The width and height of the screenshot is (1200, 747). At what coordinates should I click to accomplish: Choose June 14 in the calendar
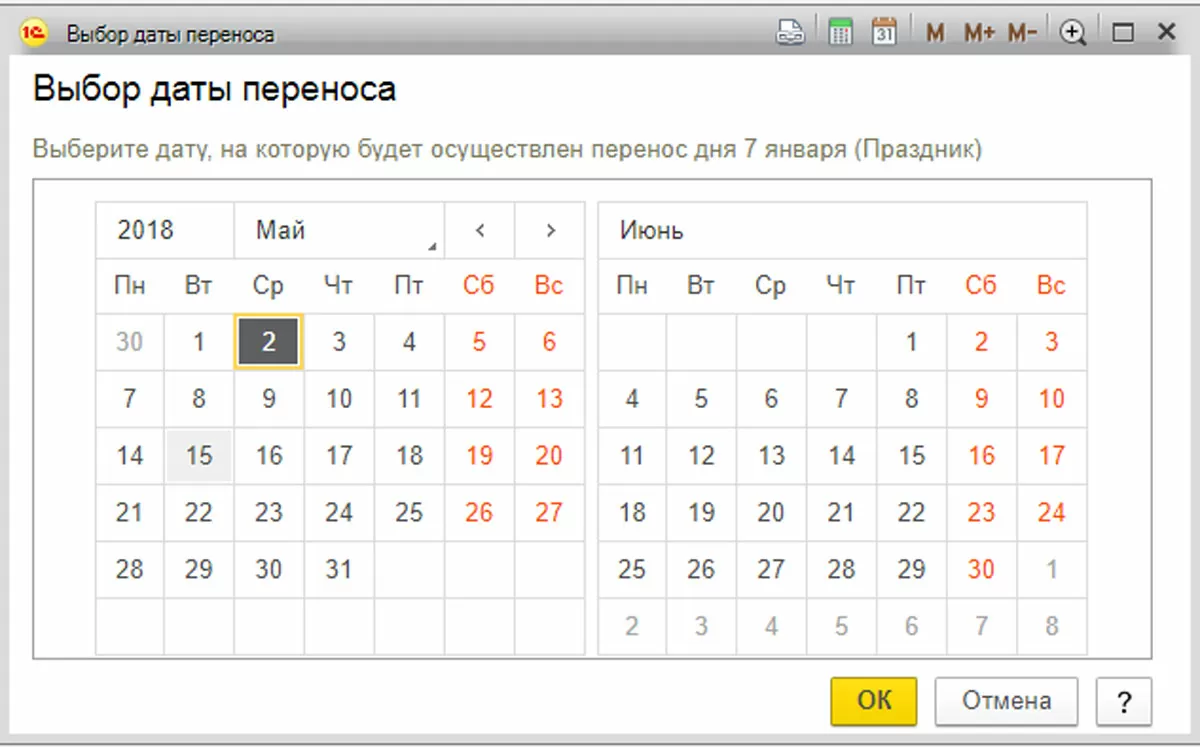841,456
